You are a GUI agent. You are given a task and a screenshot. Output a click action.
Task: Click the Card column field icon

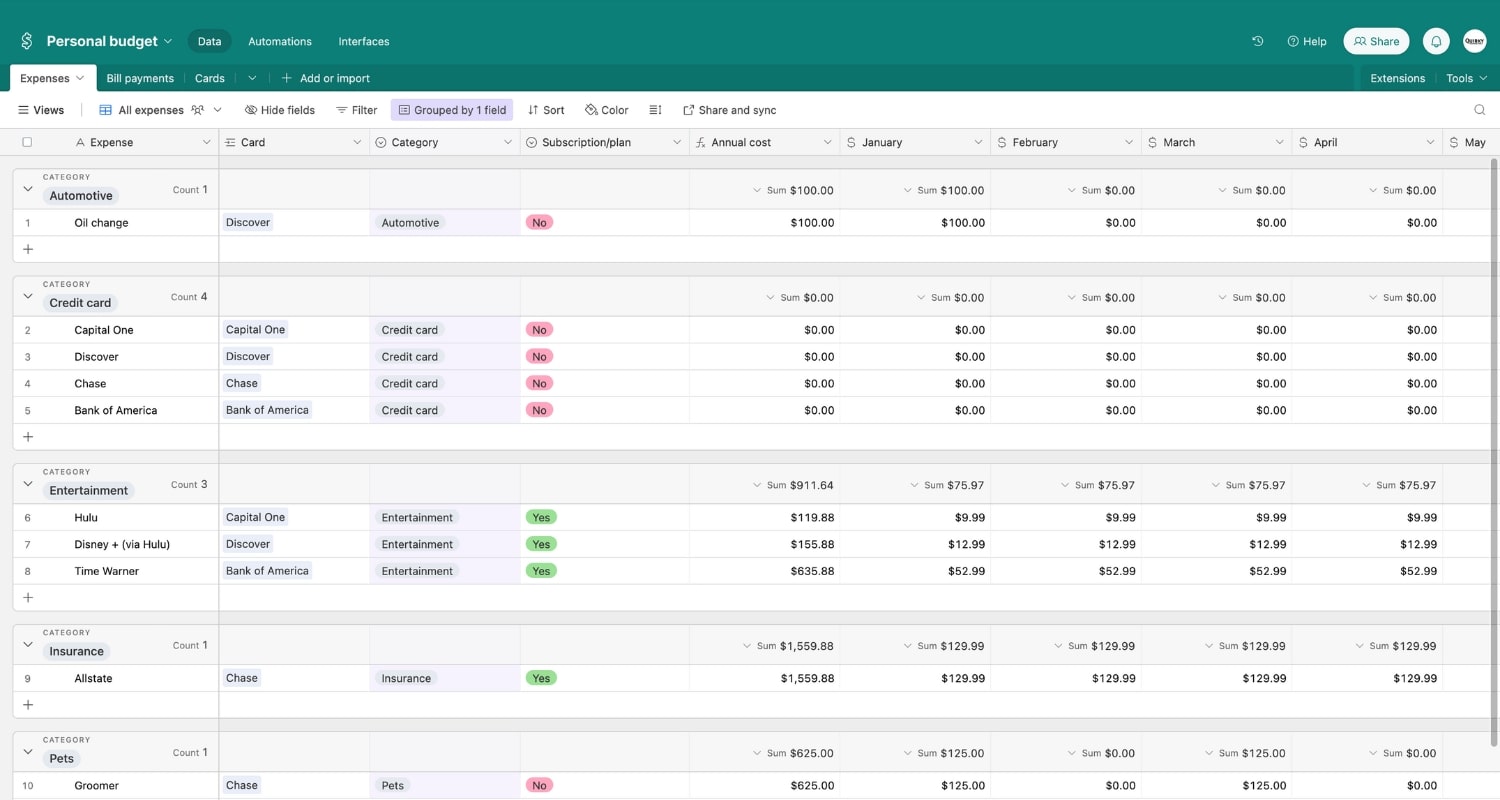[x=231, y=142]
